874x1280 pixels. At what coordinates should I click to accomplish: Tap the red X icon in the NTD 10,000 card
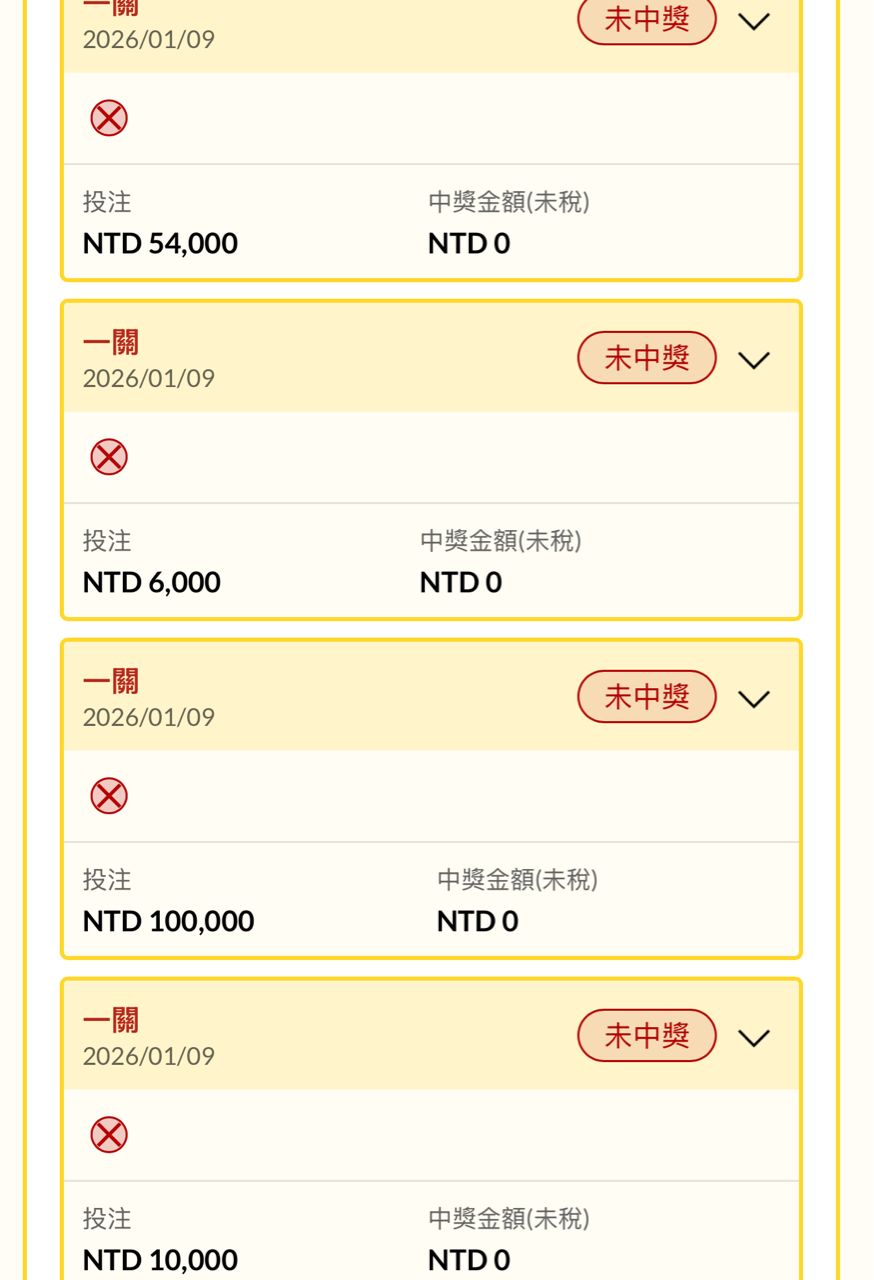pos(109,1136)
